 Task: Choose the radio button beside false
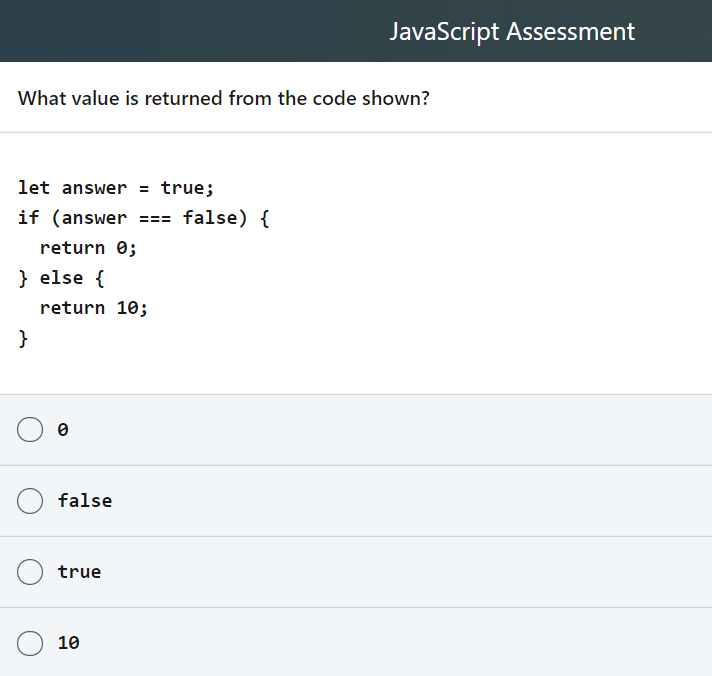[29, 501]
